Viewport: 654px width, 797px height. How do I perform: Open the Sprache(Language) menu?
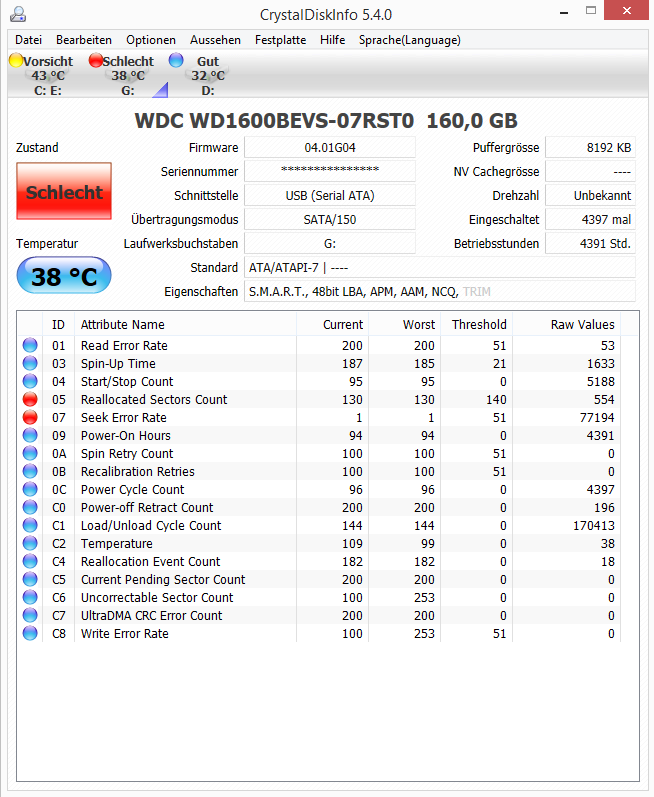pos(410,40)
